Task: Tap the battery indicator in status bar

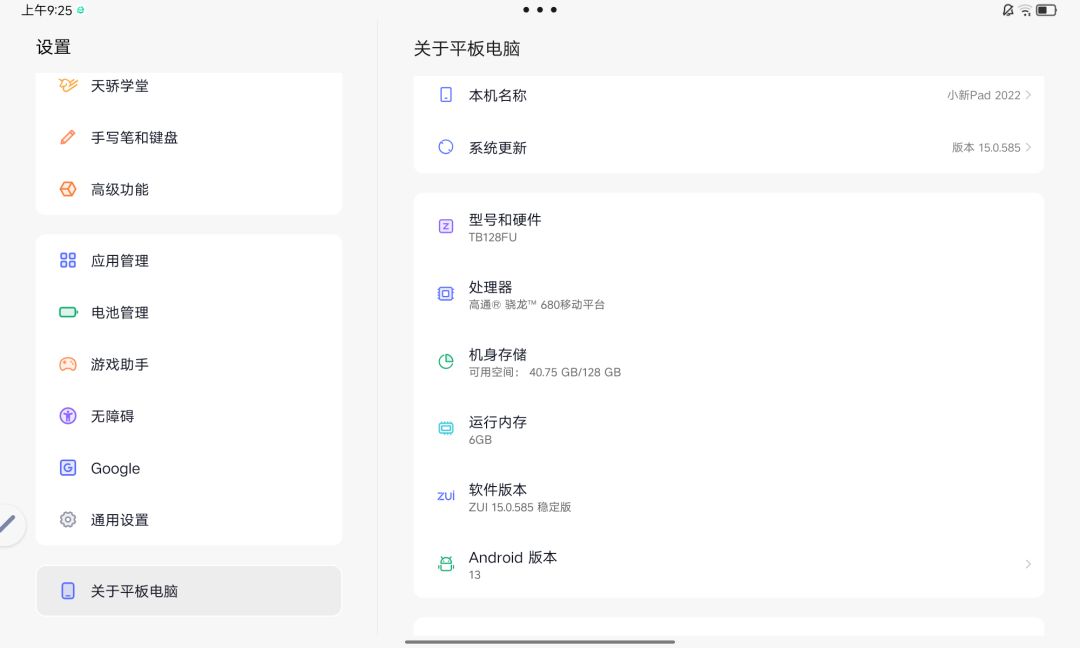Action: (x=1046, y=10)
